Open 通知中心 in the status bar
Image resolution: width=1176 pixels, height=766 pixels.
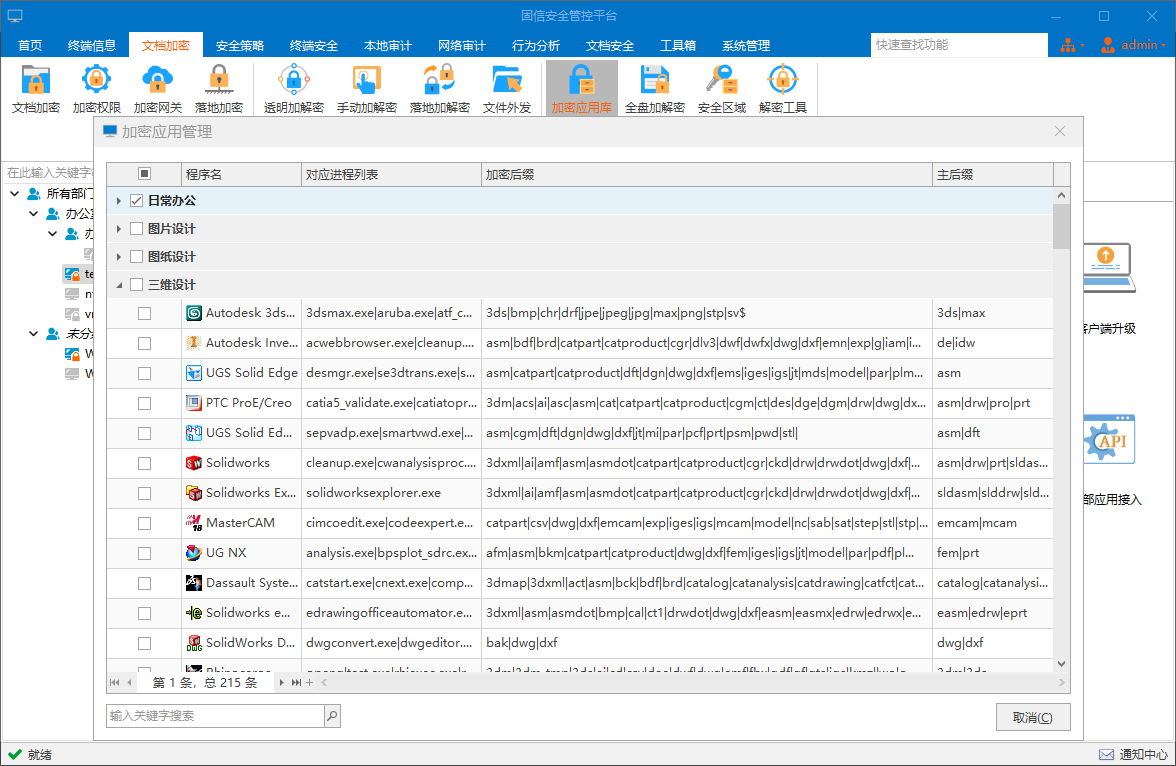1134,754
